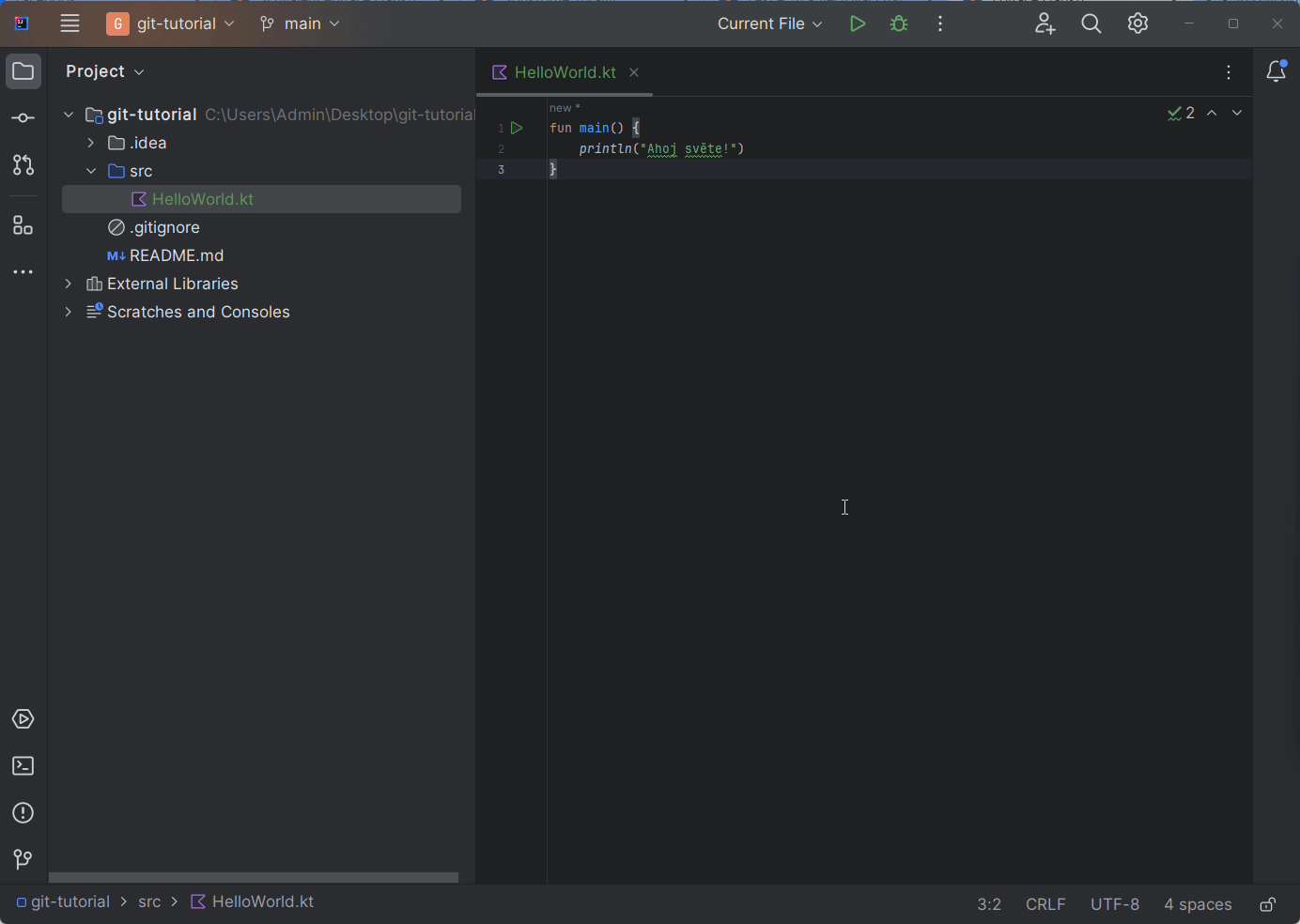1300x924 pixels.
Task: Expand the .idea folder
Action: 91,143
